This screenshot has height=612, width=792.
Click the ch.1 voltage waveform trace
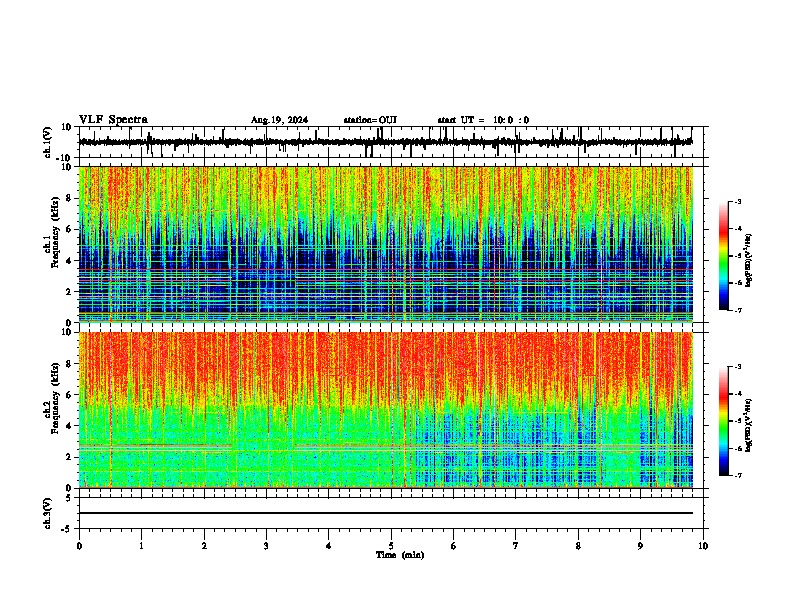pyautogui.click(x=385, y=142)
